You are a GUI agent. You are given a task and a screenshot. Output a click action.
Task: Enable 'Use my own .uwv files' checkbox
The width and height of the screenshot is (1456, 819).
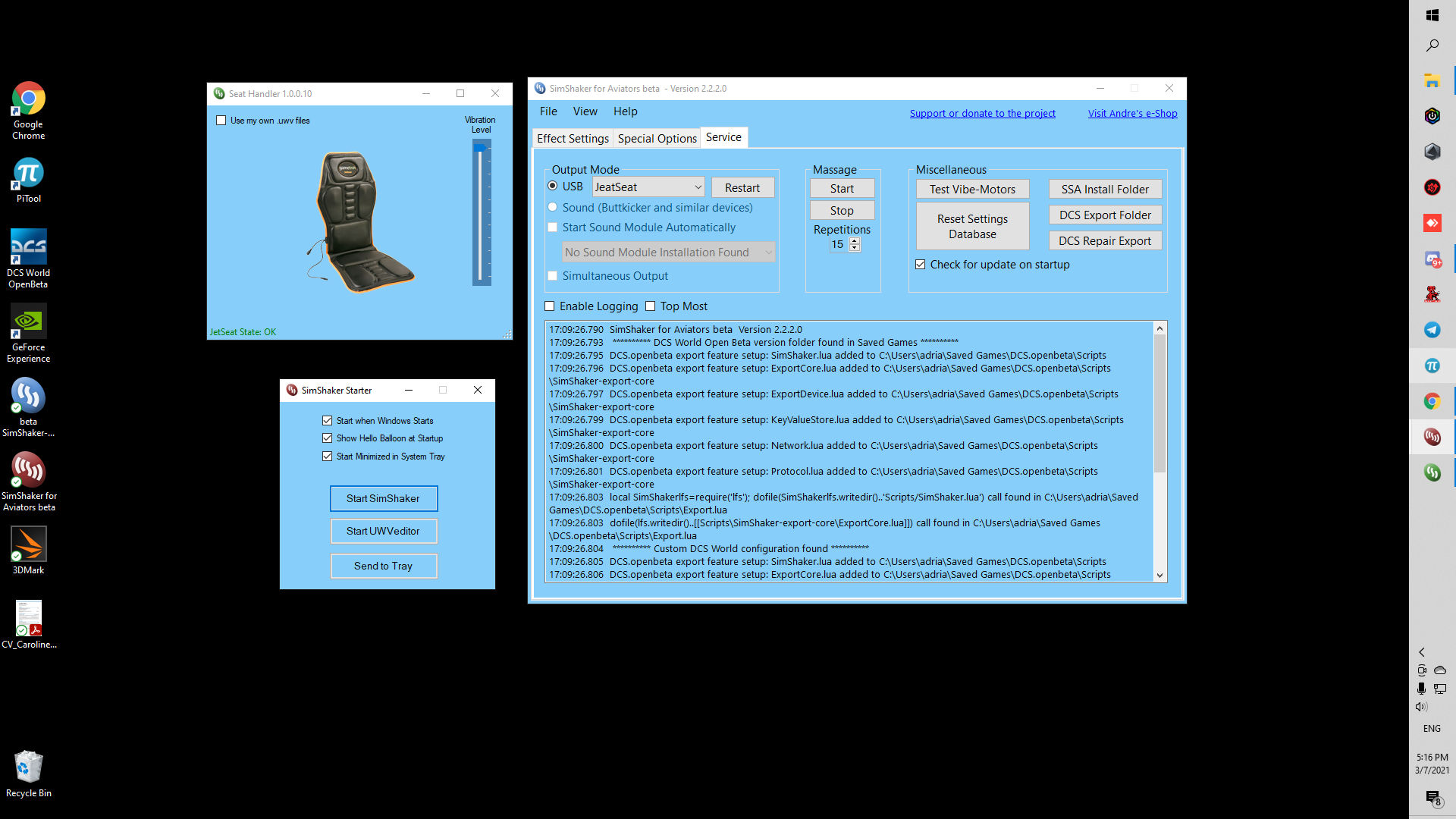(221, 121)
